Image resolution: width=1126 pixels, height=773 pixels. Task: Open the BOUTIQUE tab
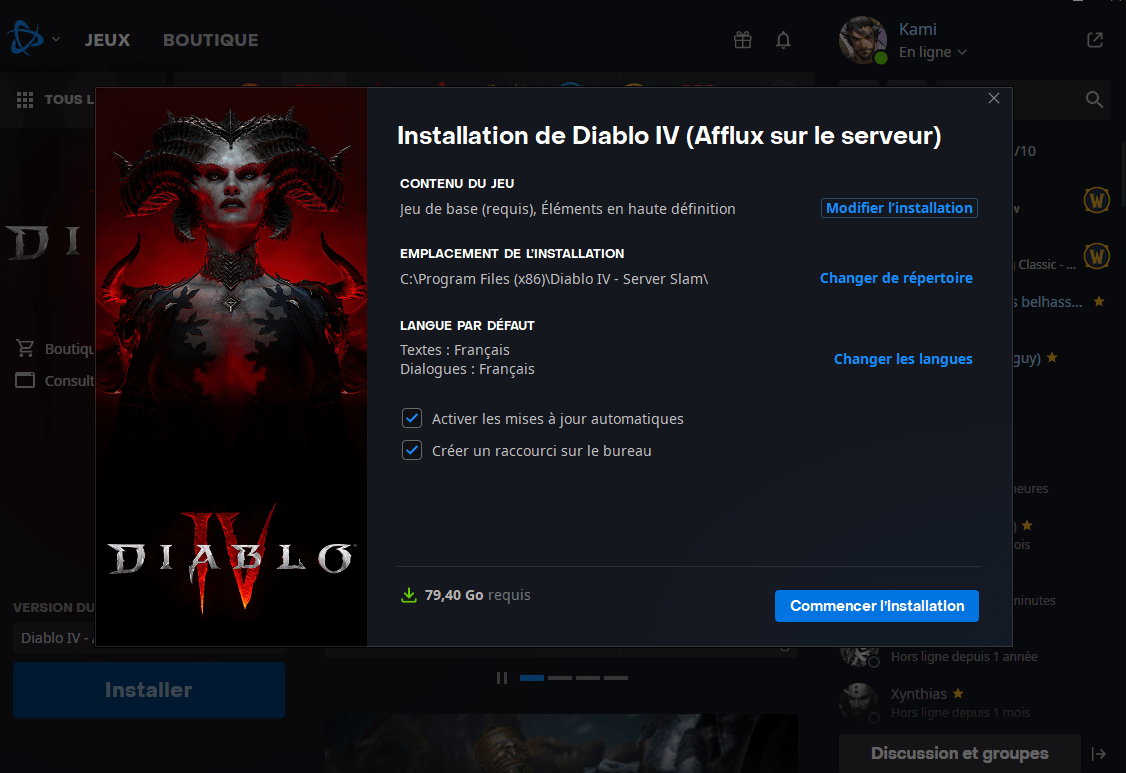(210, 40)
